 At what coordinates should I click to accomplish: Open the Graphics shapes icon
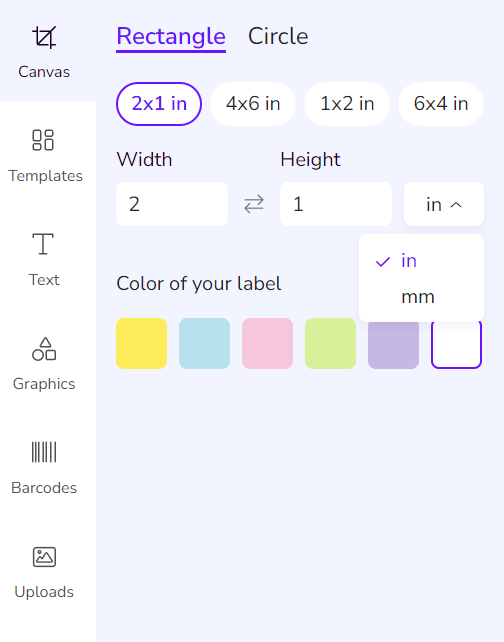point(44,349)
